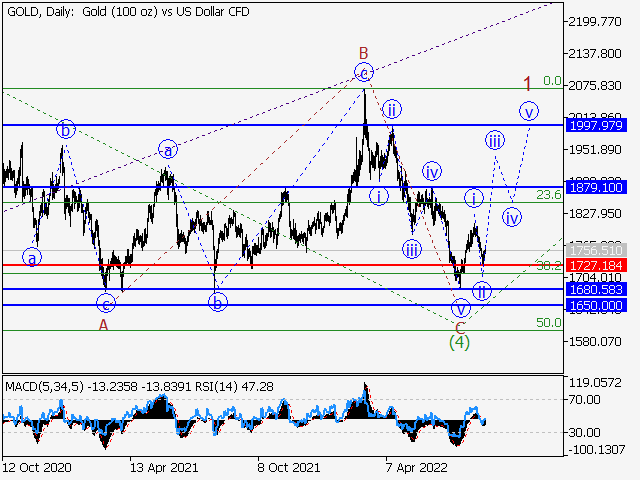Click the red wave label A

[104, 325]
